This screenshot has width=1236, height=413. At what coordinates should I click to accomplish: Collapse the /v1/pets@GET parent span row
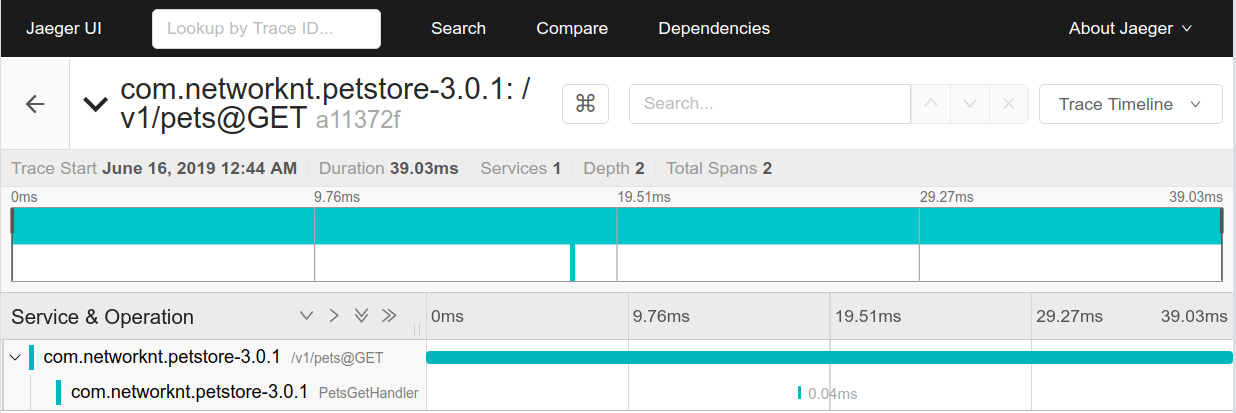pos(14,357)
